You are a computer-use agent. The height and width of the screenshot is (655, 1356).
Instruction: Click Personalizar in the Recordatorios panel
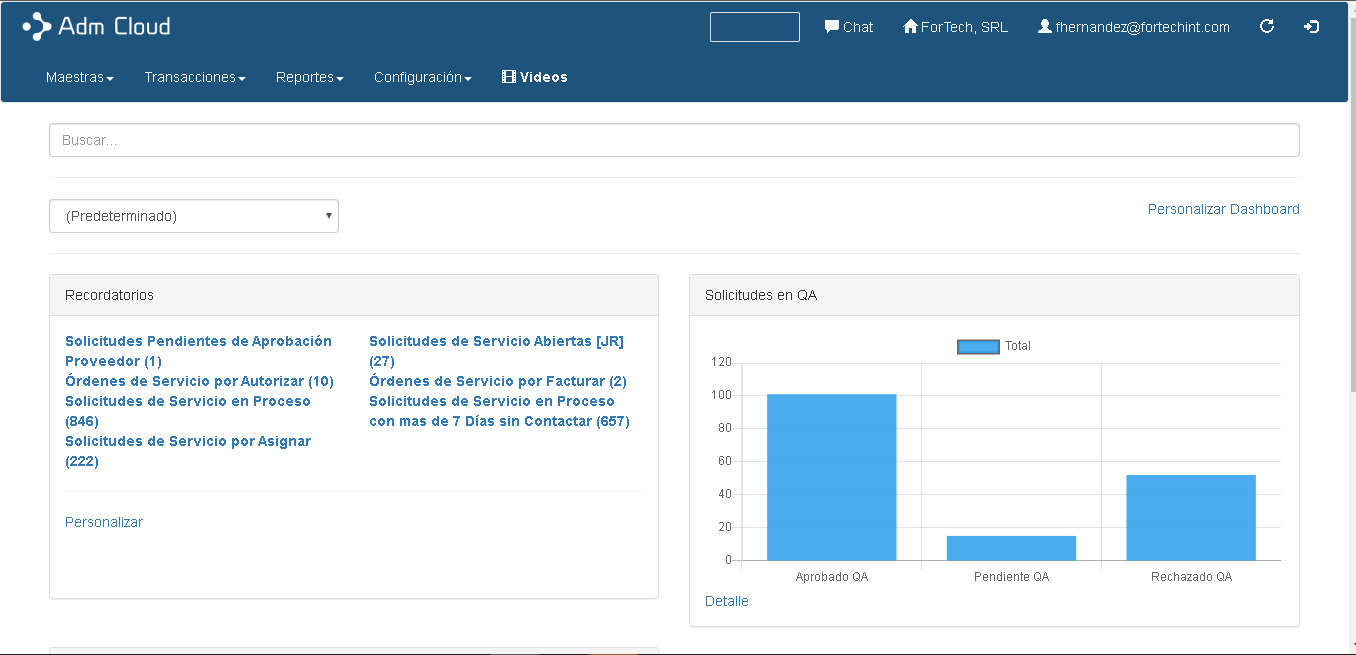[103, 521]
